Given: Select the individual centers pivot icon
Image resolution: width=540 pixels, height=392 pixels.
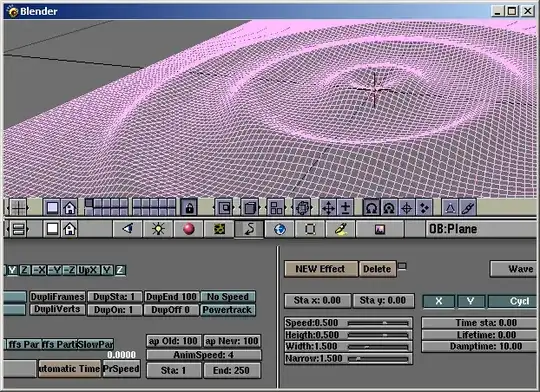Looking at the screenshot, I should click(x=424, y=208).
